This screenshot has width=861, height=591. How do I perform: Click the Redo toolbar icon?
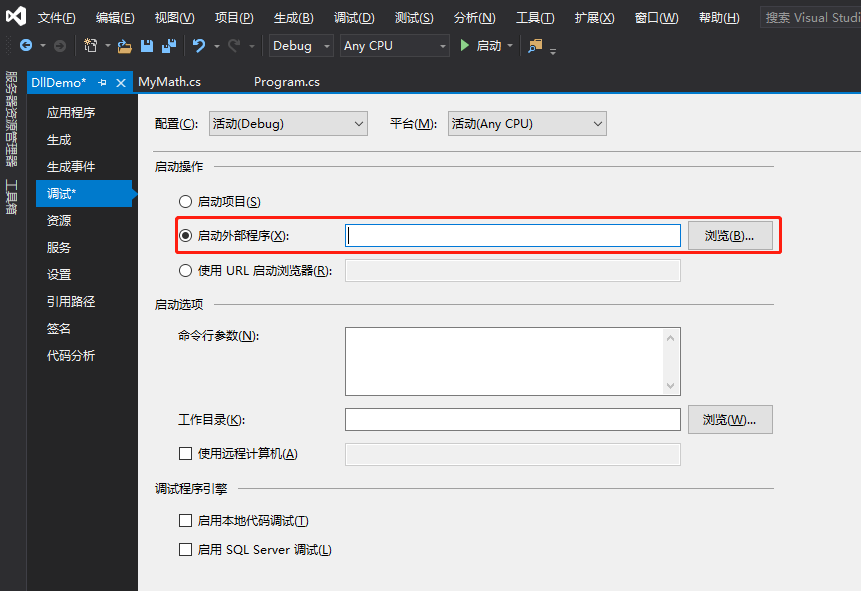[x=234, y=46]
